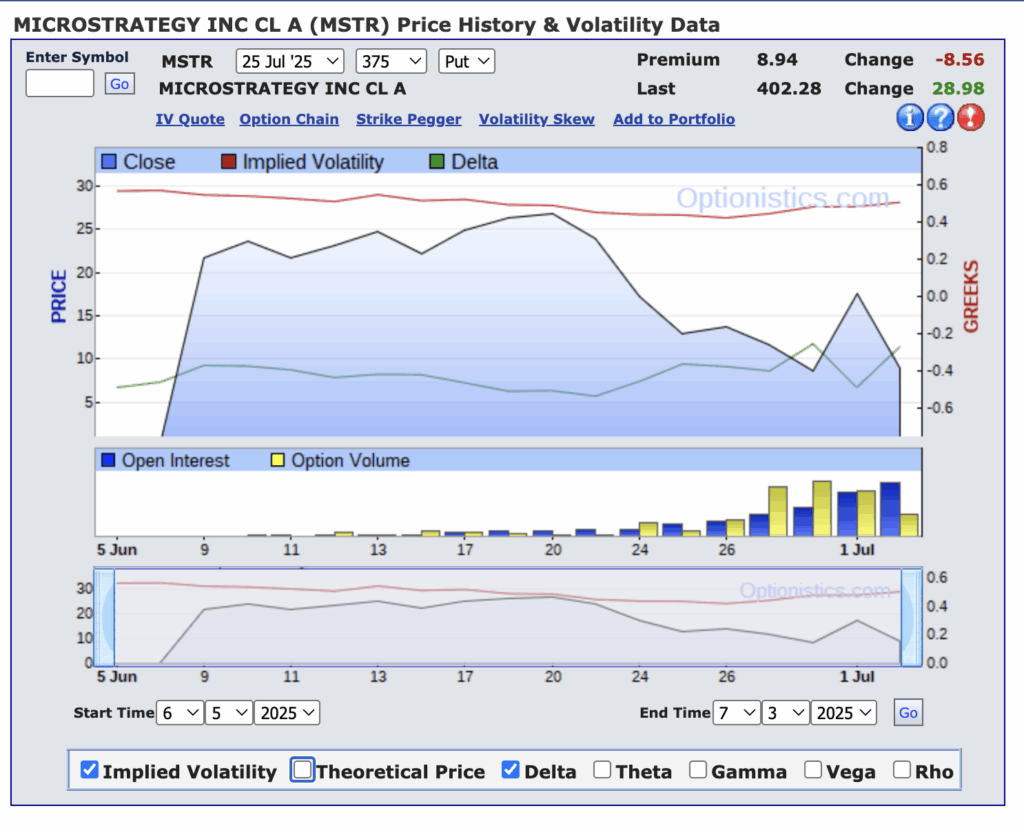
Task: Open the Start Time day dropdown
Action: point(229,712)
